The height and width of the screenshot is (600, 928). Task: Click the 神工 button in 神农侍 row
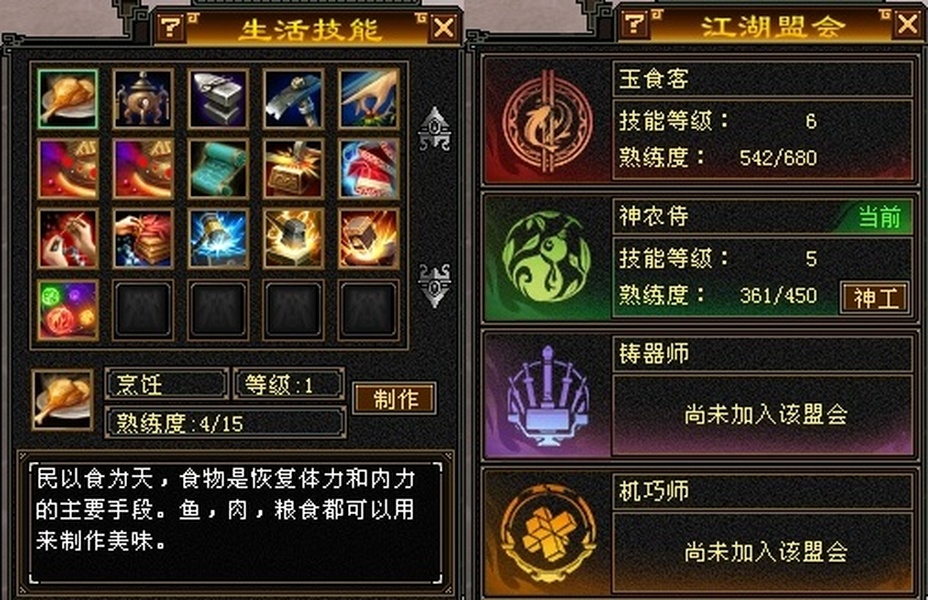[875, 298]
